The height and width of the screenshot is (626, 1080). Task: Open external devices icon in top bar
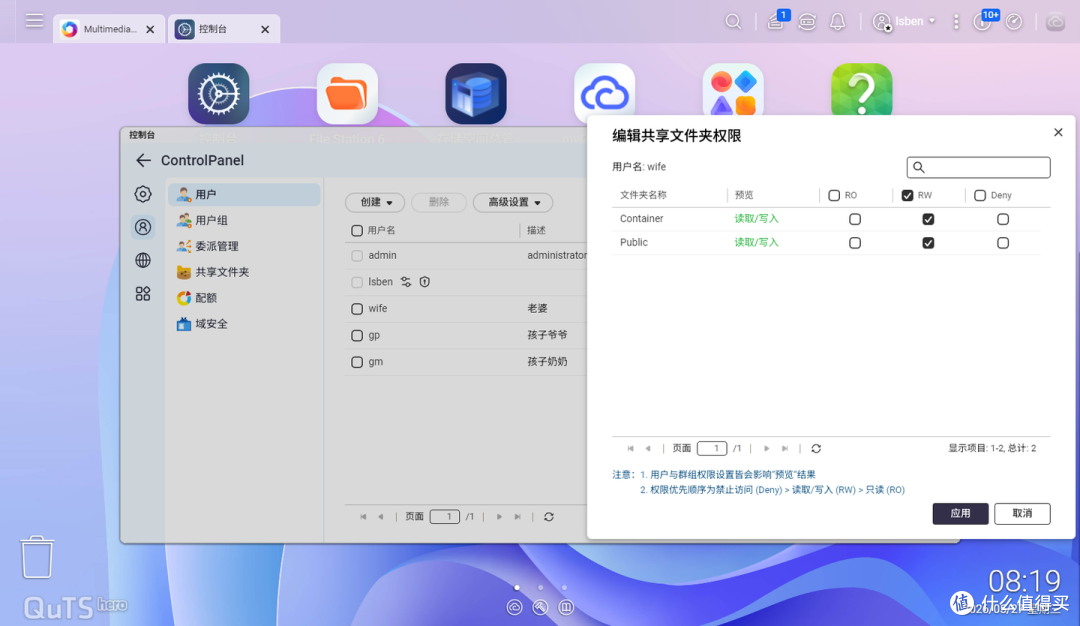pyautogui.click(x=807, y=22)
